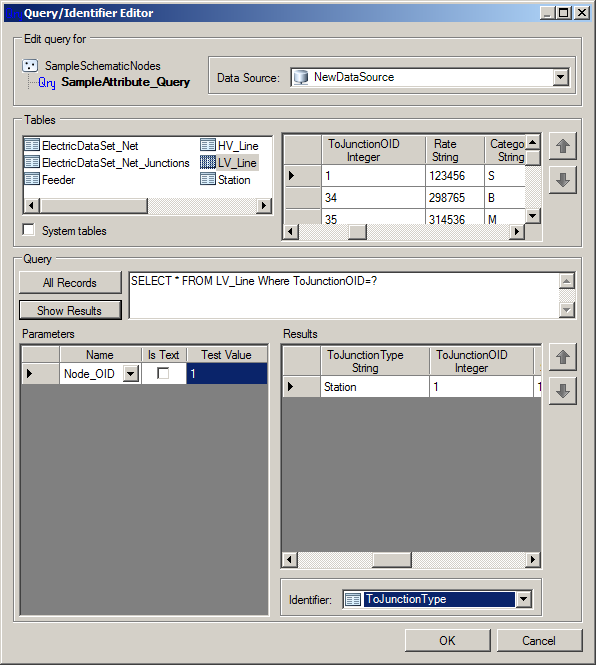Screen dimensions: 596x665
Task: Move table column down with Tables down arrow
Action: click(x=562, y=180)
